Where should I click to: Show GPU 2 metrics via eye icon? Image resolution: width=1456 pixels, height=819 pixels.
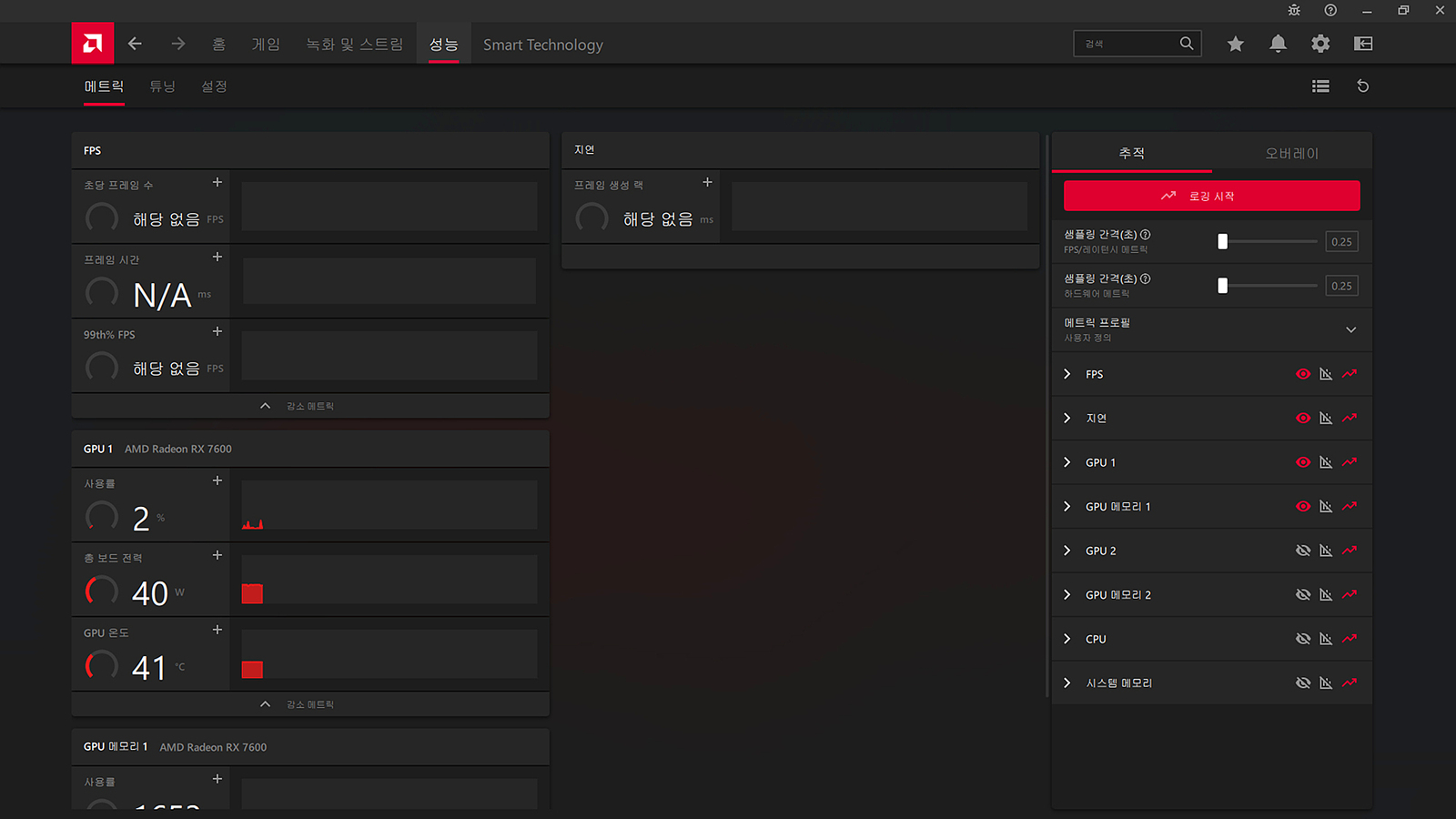pyautogui.click(x=1303, y=551)
